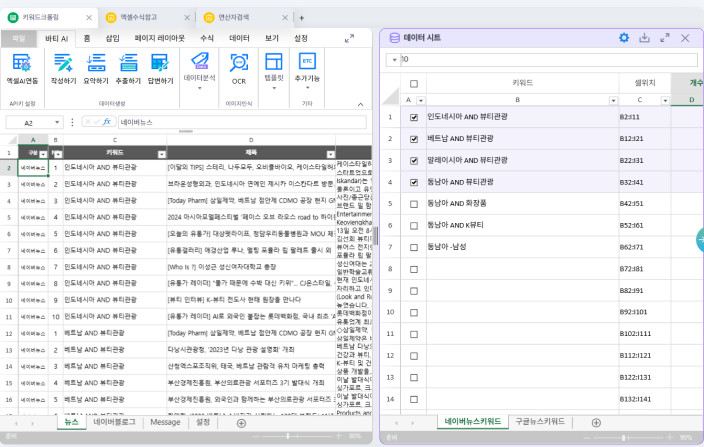Uncheck the 베트남 AND 뷰티관광 checkbox
704x447 pixels.
coord(414,139)
